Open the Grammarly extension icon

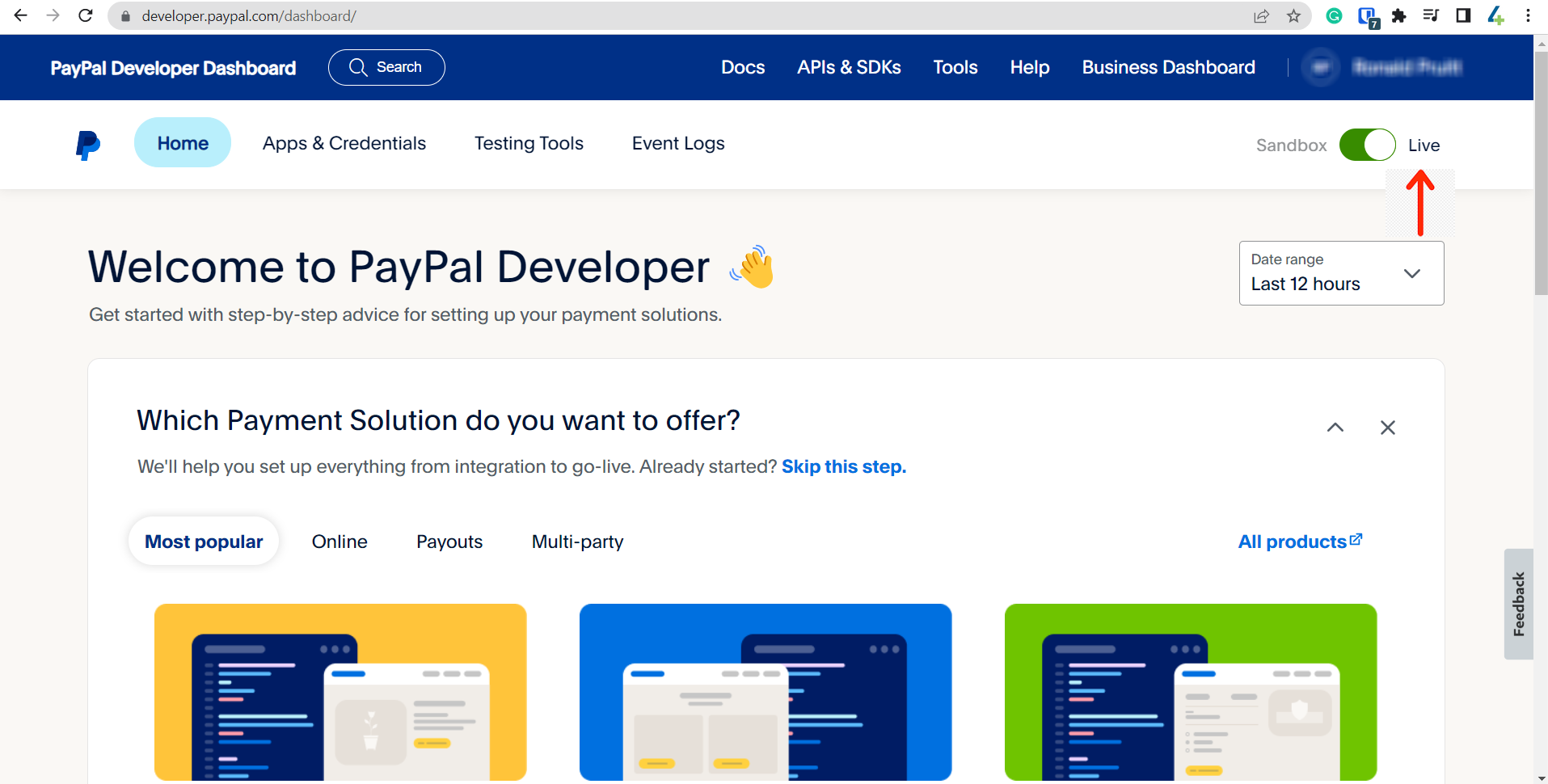pos(1334,15)
